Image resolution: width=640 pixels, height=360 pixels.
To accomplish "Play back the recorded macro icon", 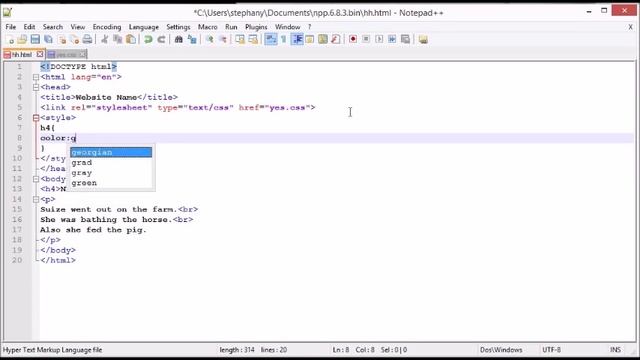I will click(379, 39).
